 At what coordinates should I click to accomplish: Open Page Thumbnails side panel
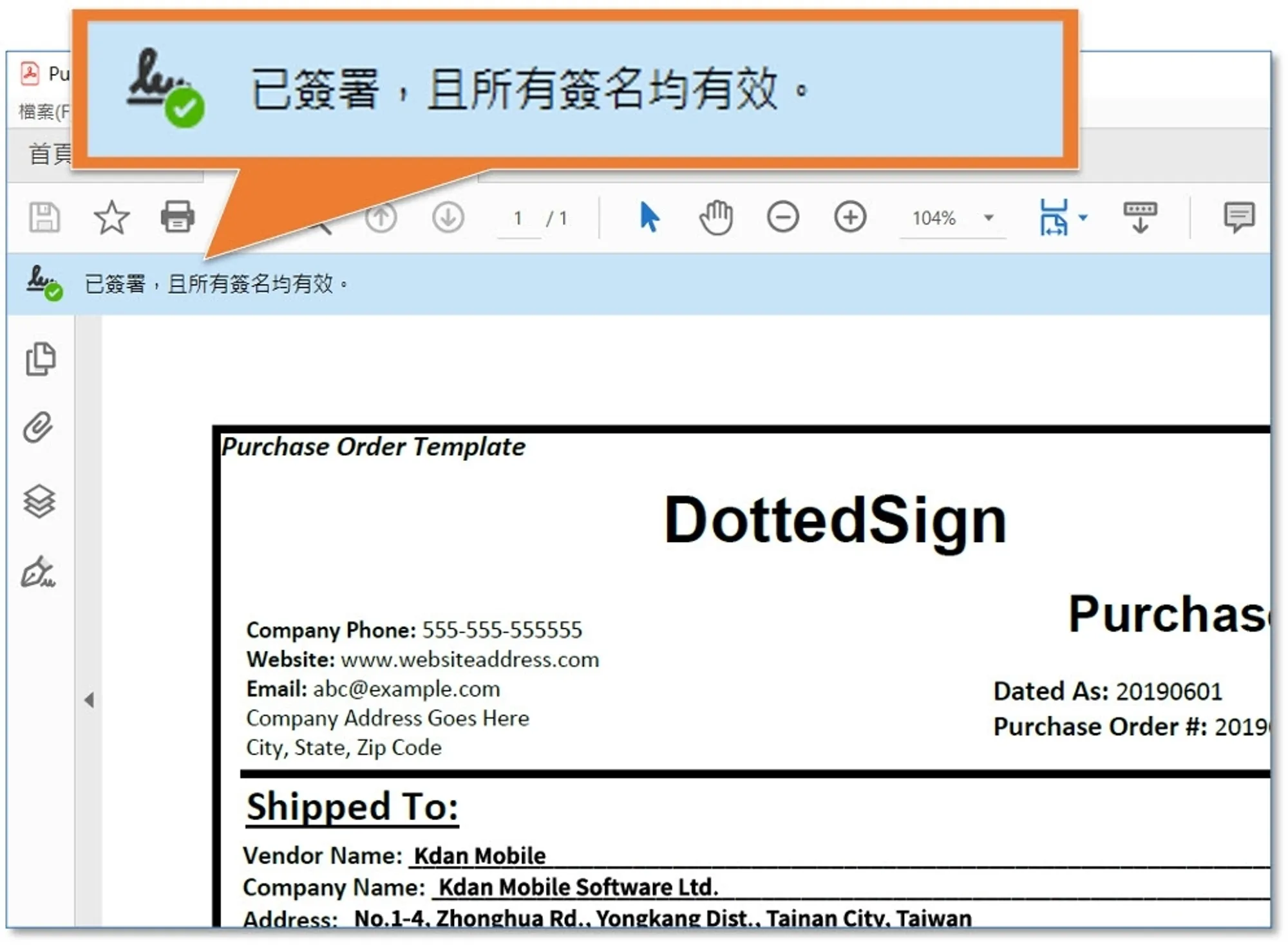point(41,359)
